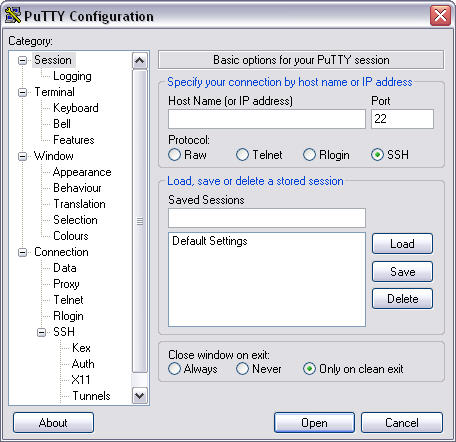Click the category list scrollbar thumb
This screenshot has height=442, width=456.
[x=140, y=221]
